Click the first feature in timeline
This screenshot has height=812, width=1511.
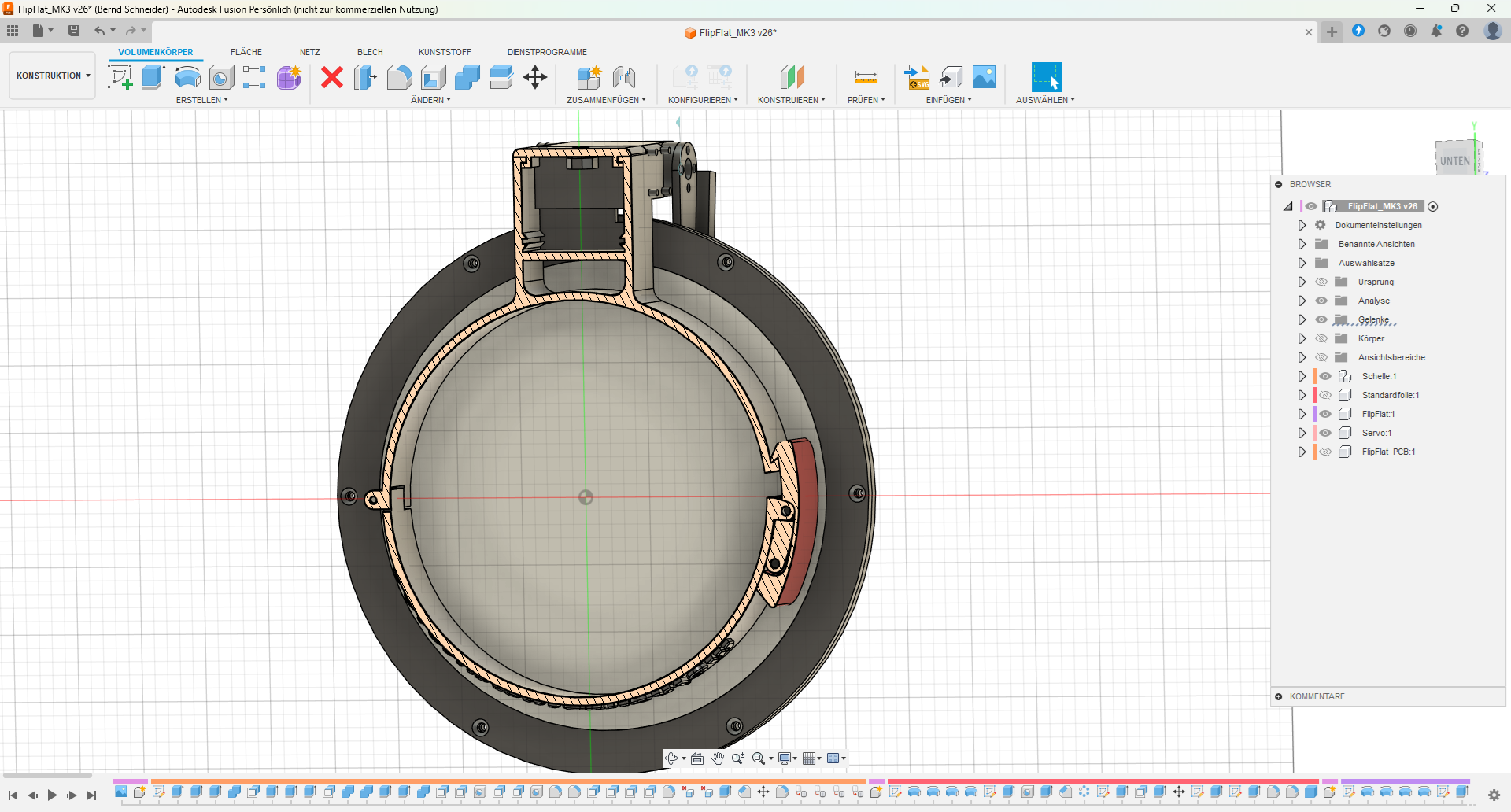(x=120, y=792)
